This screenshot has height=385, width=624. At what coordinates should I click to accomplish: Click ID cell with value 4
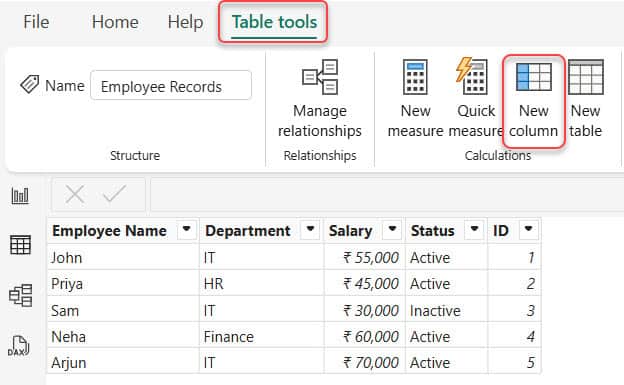point(514,336)
